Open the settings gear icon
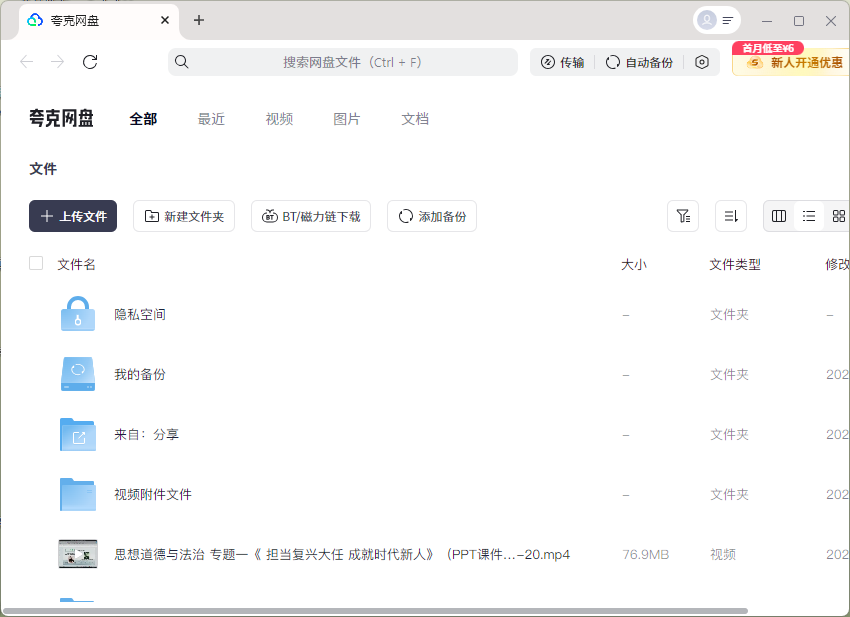The image size is (850, 617). pyautogui.click(x=702, y=62)
